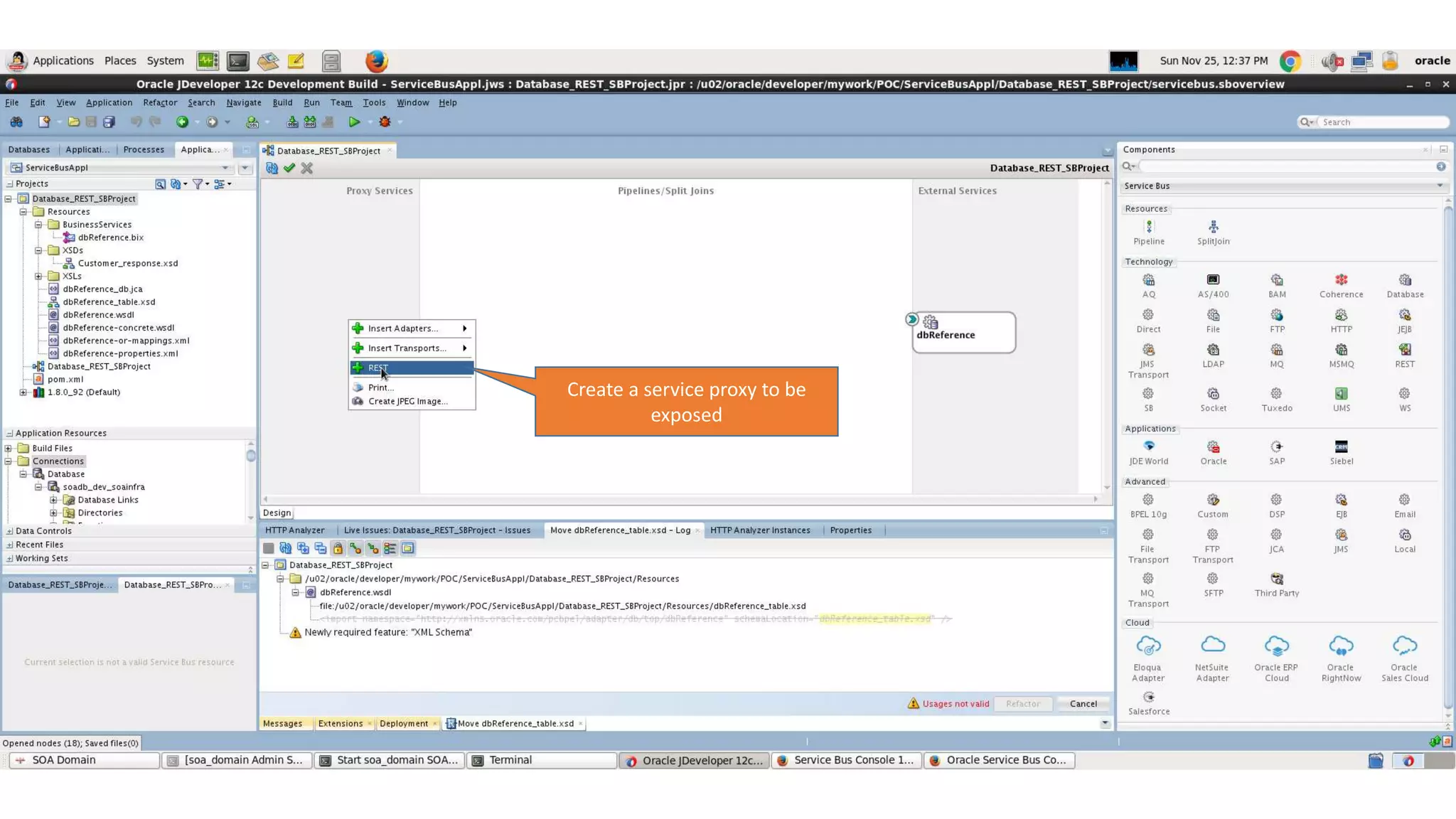
Task: Select the JDE World application icon
Action: click(1149, 446)
